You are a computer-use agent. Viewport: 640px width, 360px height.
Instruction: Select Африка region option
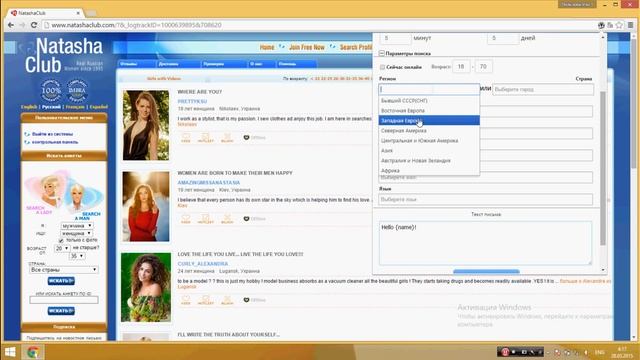coord(429,171)
